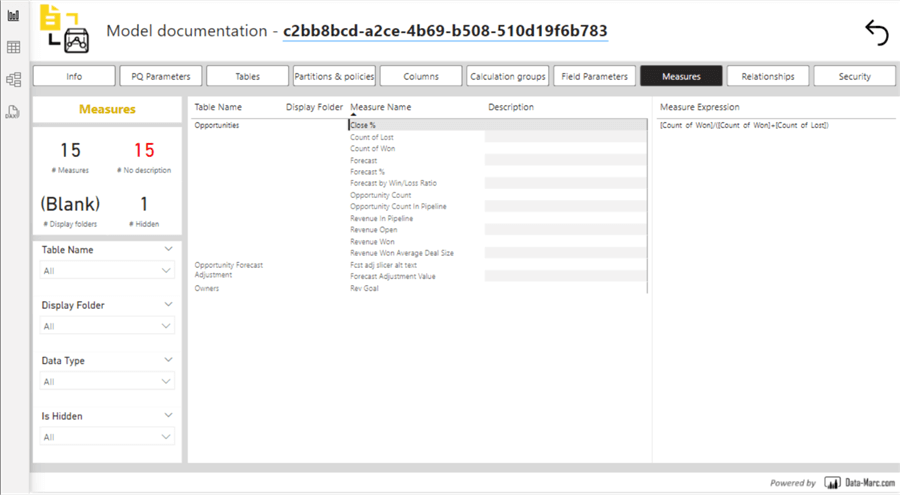
Task: Switch to the PQ Parameters tab
Action: point(161,76)
